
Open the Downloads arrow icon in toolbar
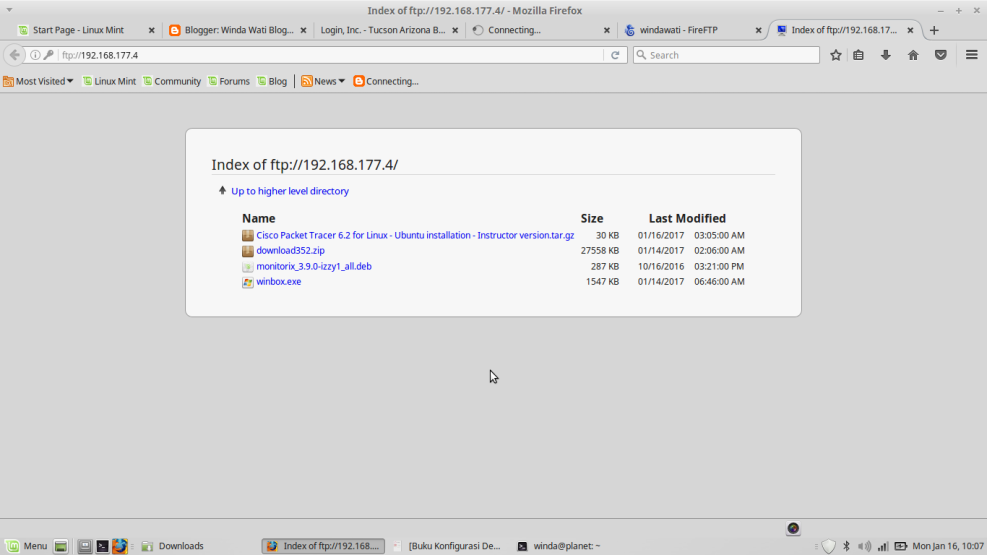(885, 55)
